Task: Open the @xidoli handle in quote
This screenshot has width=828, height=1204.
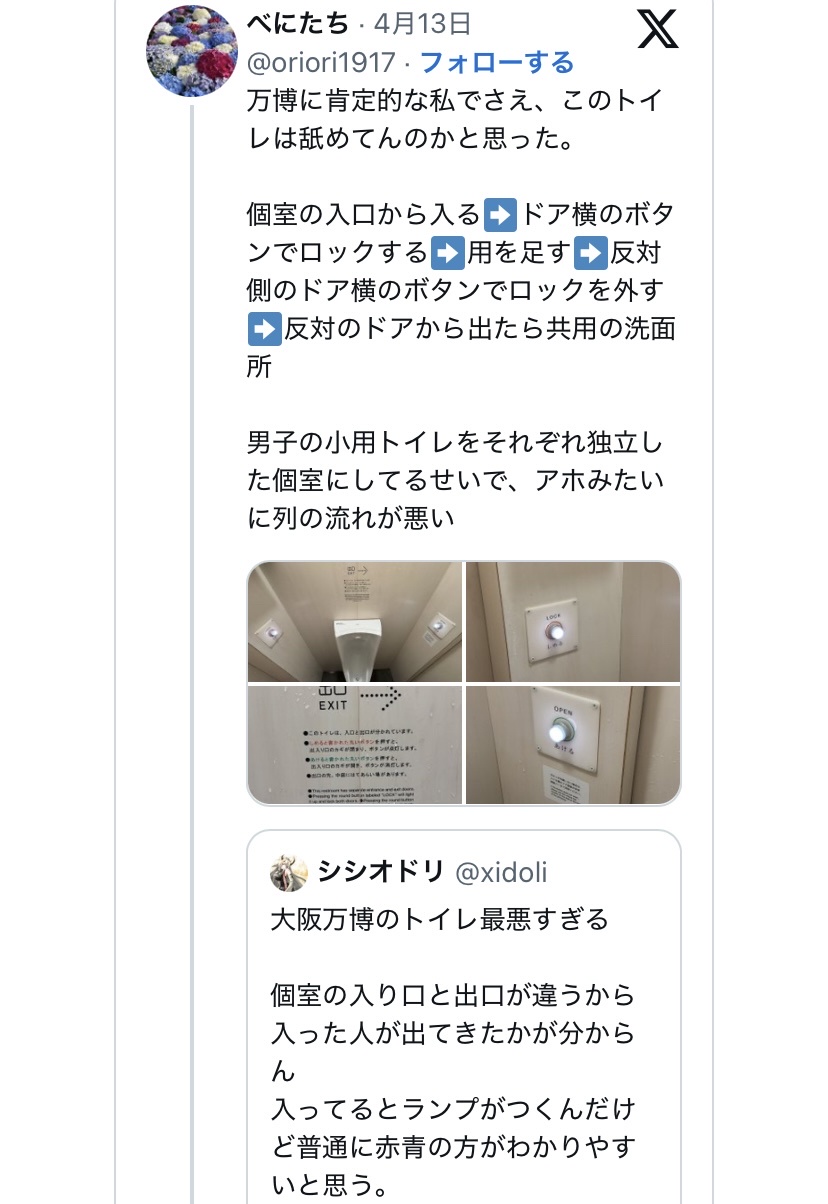Action: pos(501,872)
